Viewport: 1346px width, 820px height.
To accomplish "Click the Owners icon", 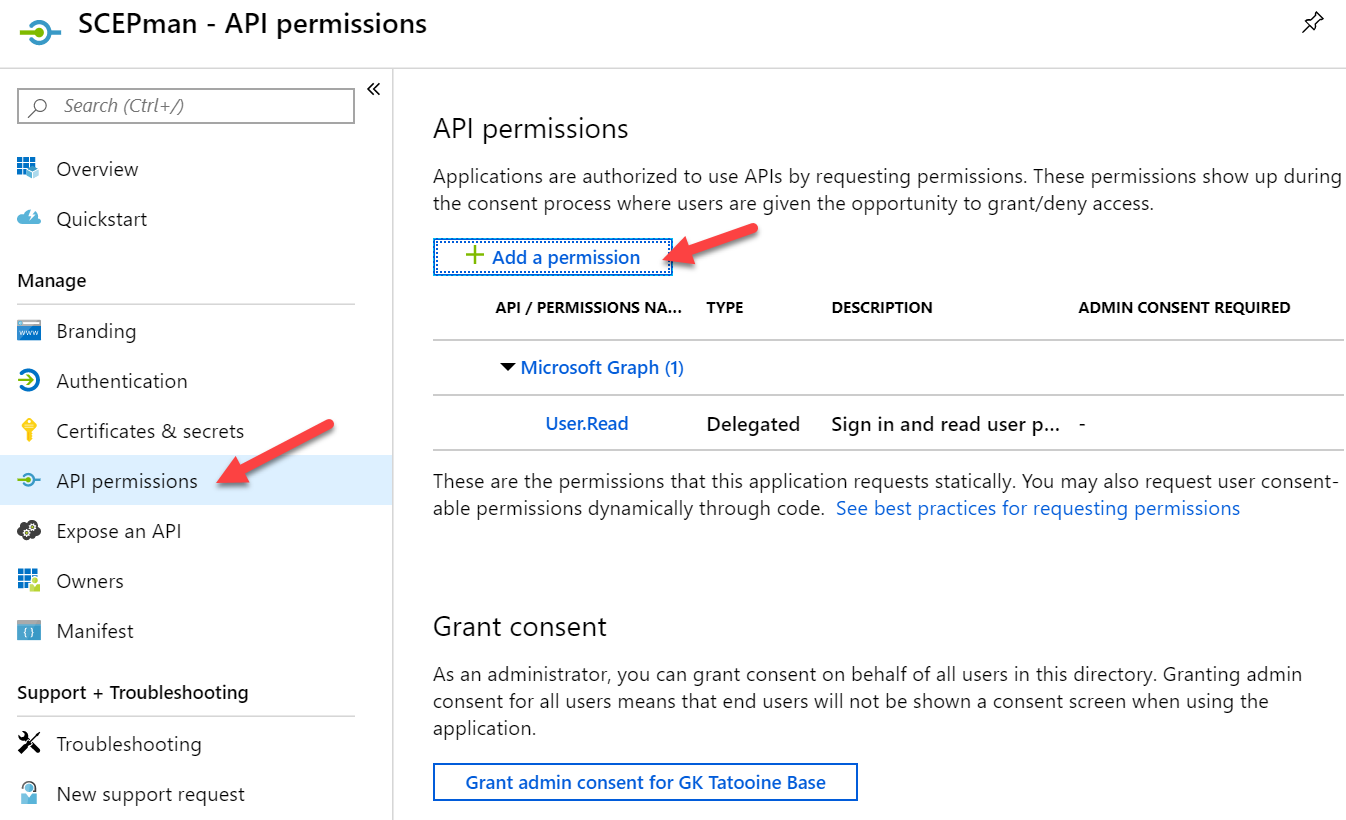I will pyautogui.click(x=29, y=581).
